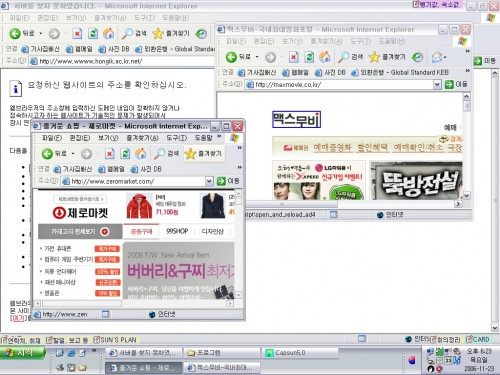Click Internet Explorer quick launch icon on taskbar
This screenshot has height=375, width=500.
point(71,353)
